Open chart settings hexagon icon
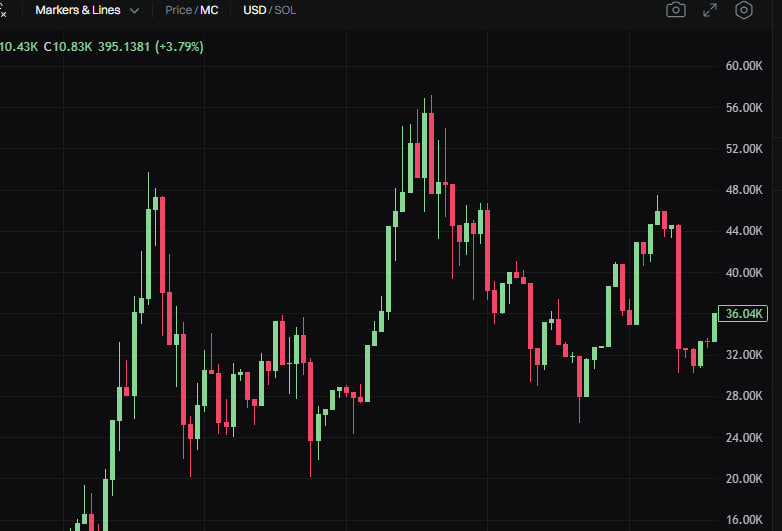 pyautogui.click(x=744, y=10)
